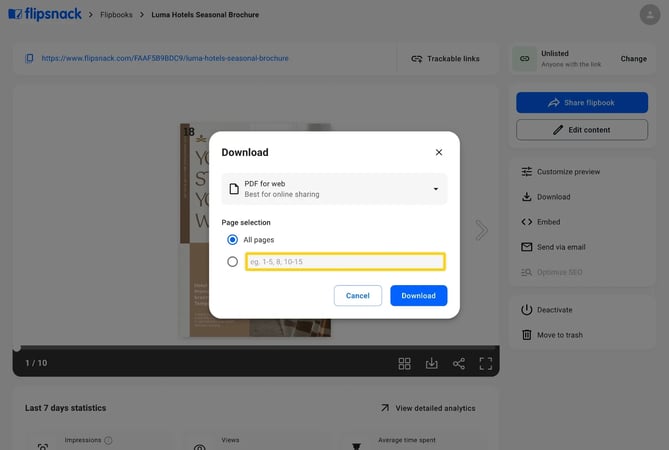Open Customize preview in the sidebar
Screen dimensions: 669x450
(x=560, y=171)
